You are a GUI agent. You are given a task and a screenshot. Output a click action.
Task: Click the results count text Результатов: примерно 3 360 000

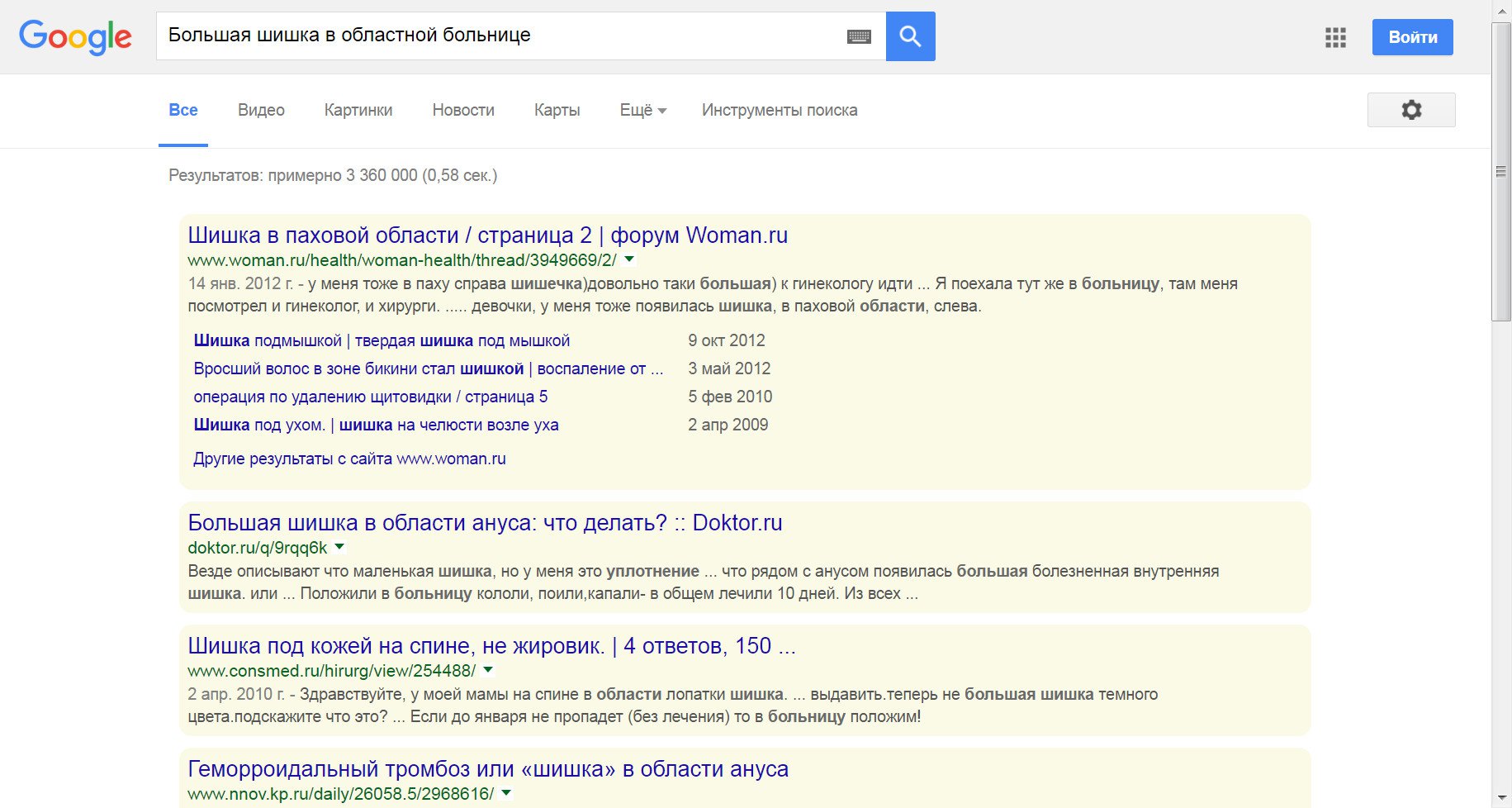point(333,175)
